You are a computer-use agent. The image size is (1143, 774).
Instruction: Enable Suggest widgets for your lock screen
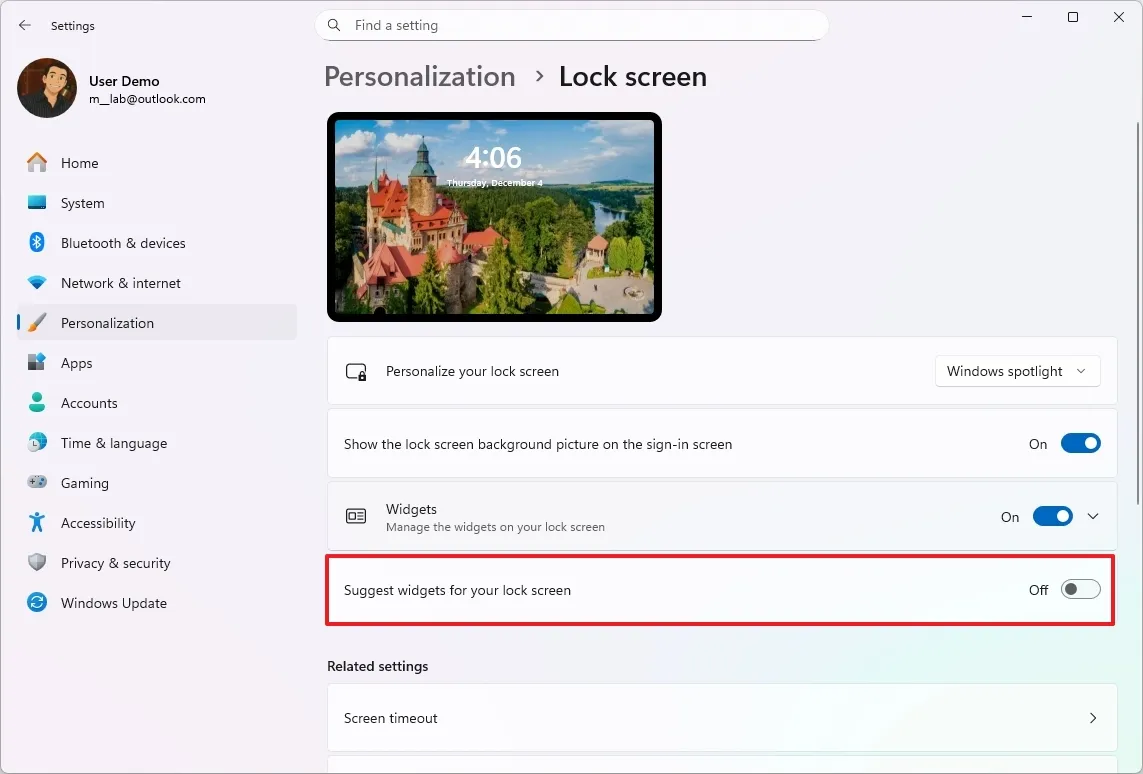[x=1081, y=589]
